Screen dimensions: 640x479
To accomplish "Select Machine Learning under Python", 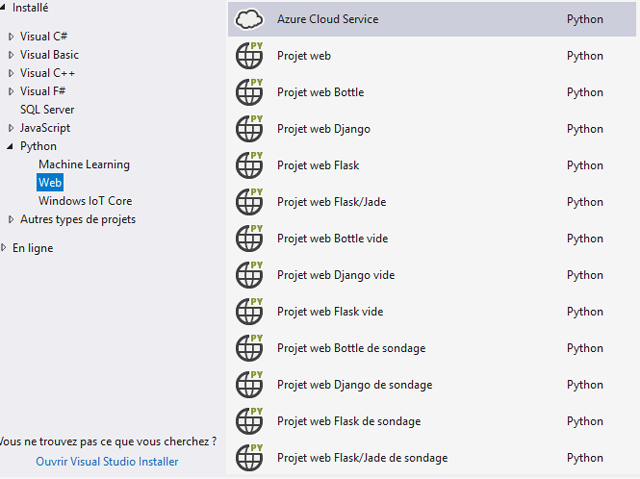I will pos(84,164).
